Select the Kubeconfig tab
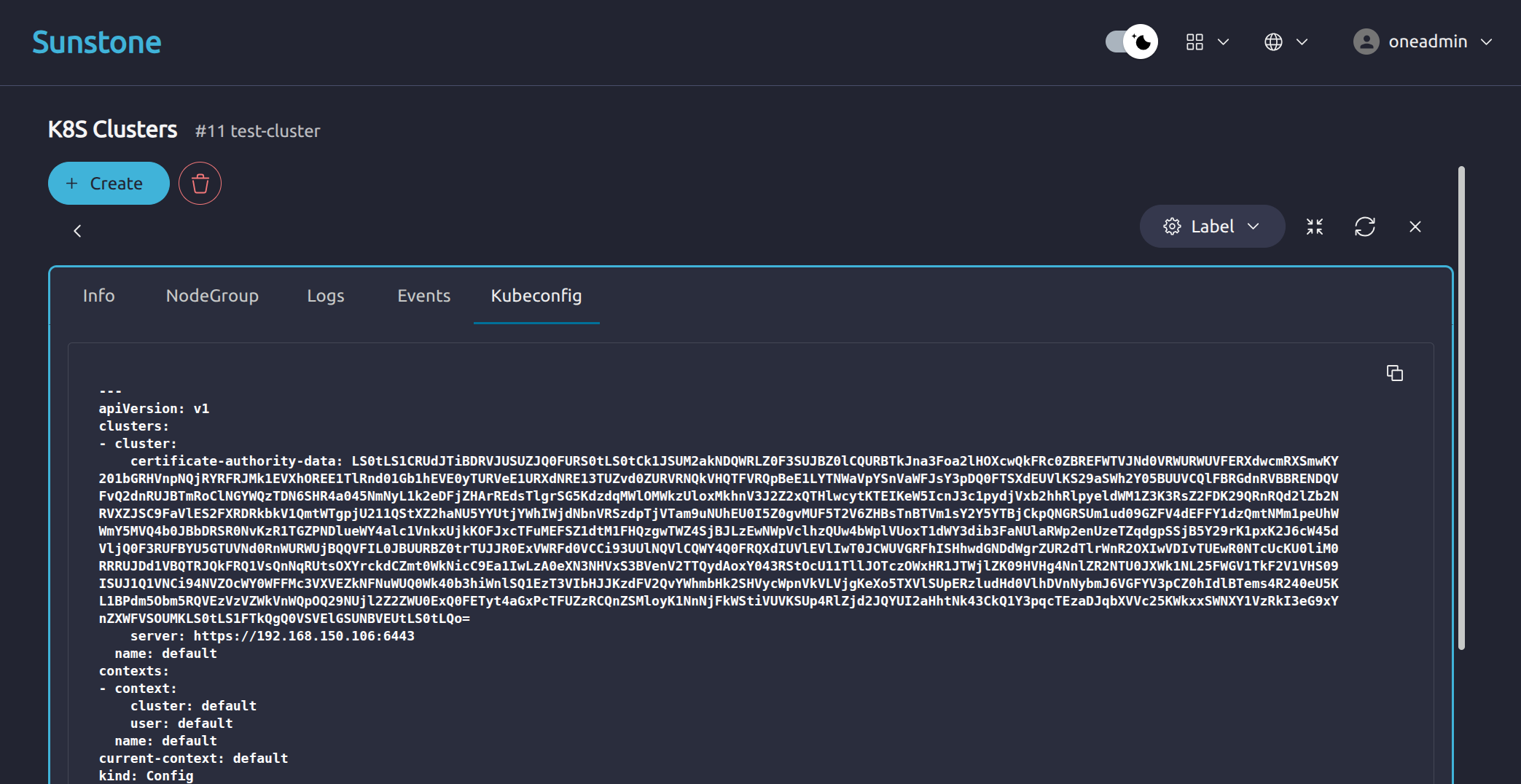Image resolution: width=1521 pixels, height=784 pixels. (x=536, y=296)
